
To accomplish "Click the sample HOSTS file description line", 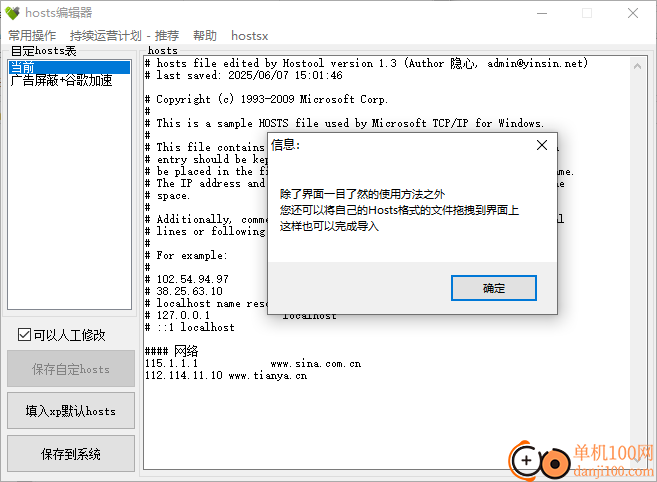I will tap(344, 123).
